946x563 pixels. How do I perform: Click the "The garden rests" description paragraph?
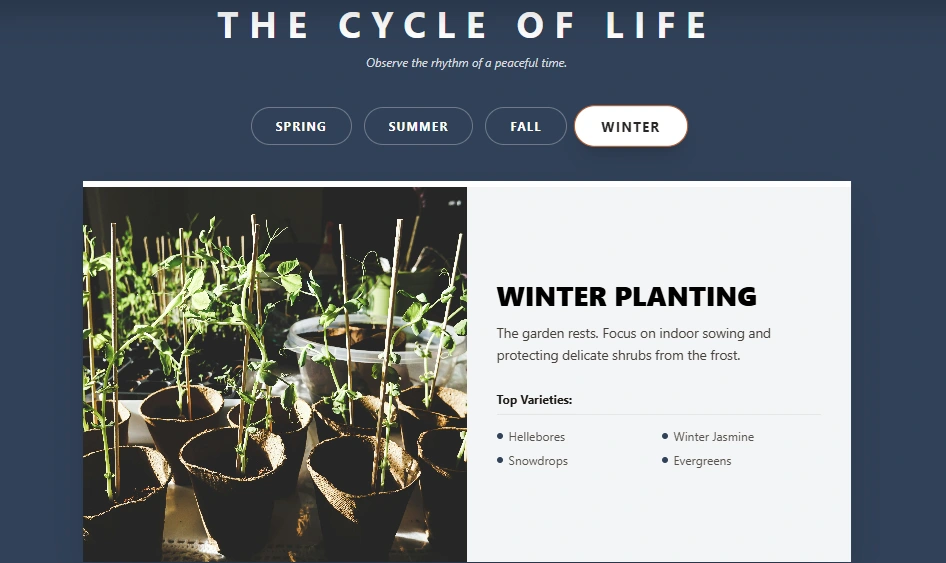point(633,344)
